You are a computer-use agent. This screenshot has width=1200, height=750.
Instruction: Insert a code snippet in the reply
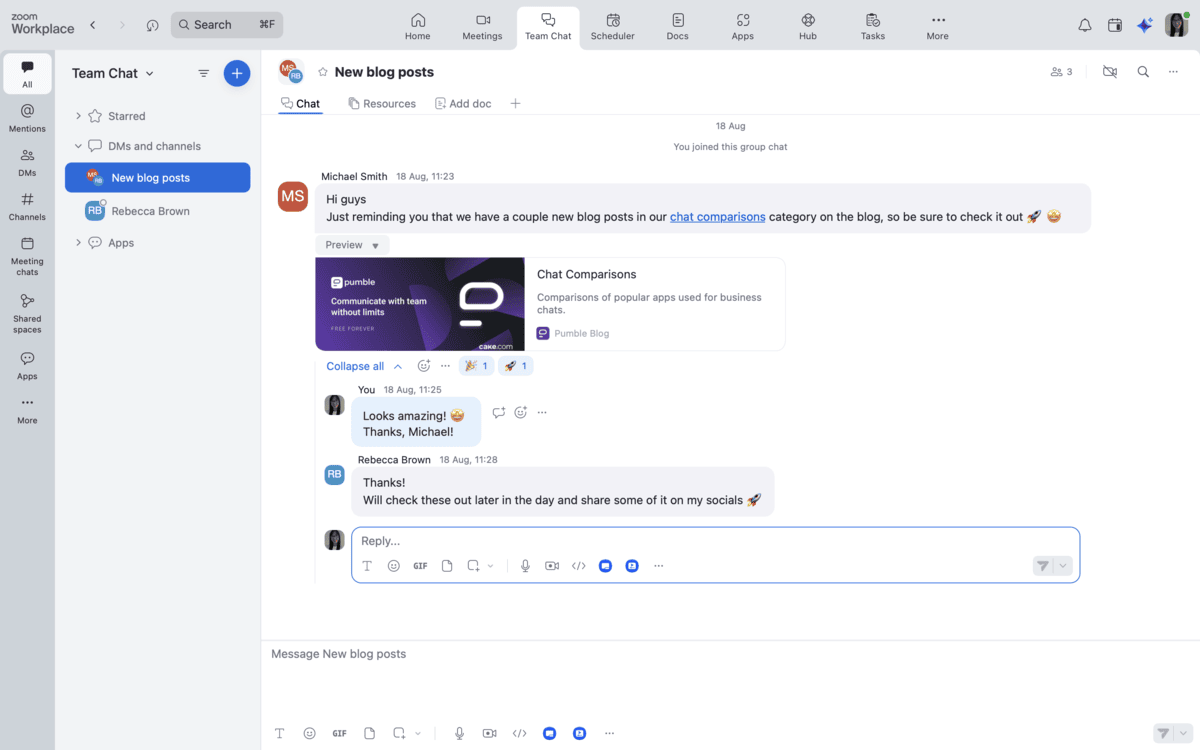point(578,565)
